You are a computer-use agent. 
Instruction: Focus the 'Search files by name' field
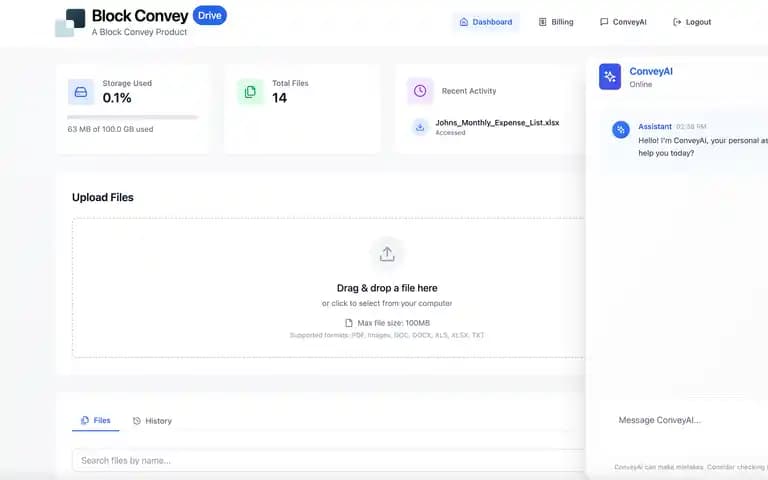(328, 460)
